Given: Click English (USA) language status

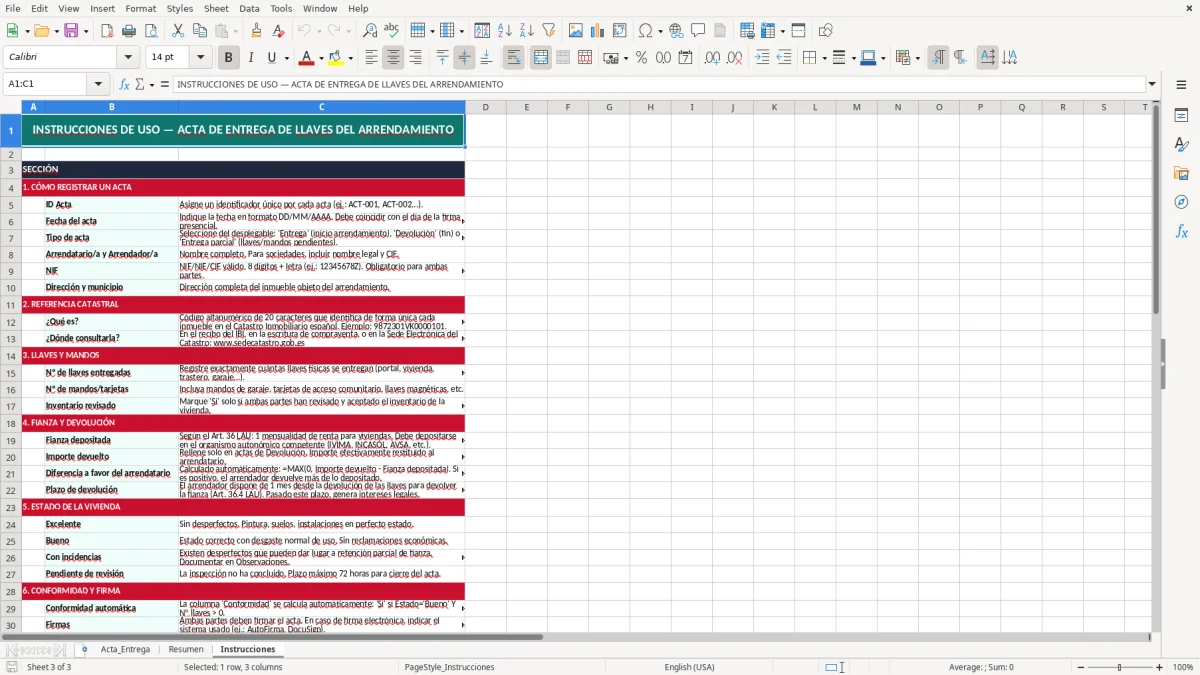Looking at the screenshot, I should click(x=689, y=667).
